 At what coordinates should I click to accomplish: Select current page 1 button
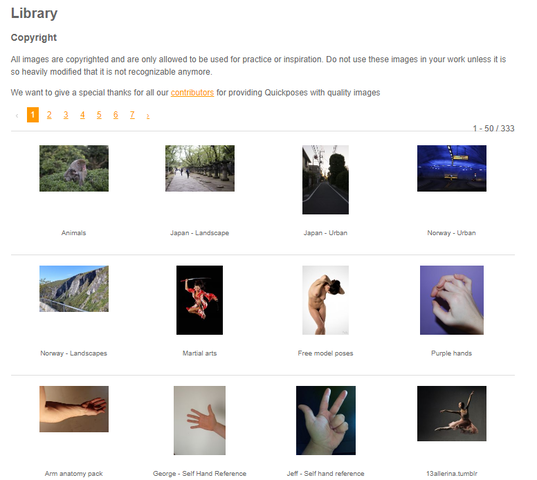coord(33,115)
